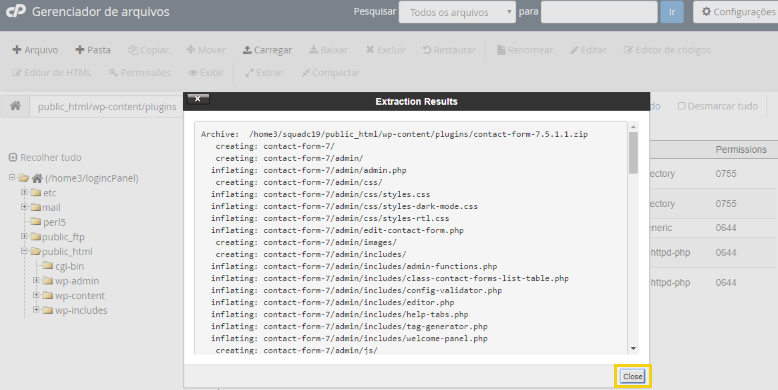The width and height of the screenshot is (778, 390).
Task: Click the Baixar download item
Action: [x=328, y=50]
